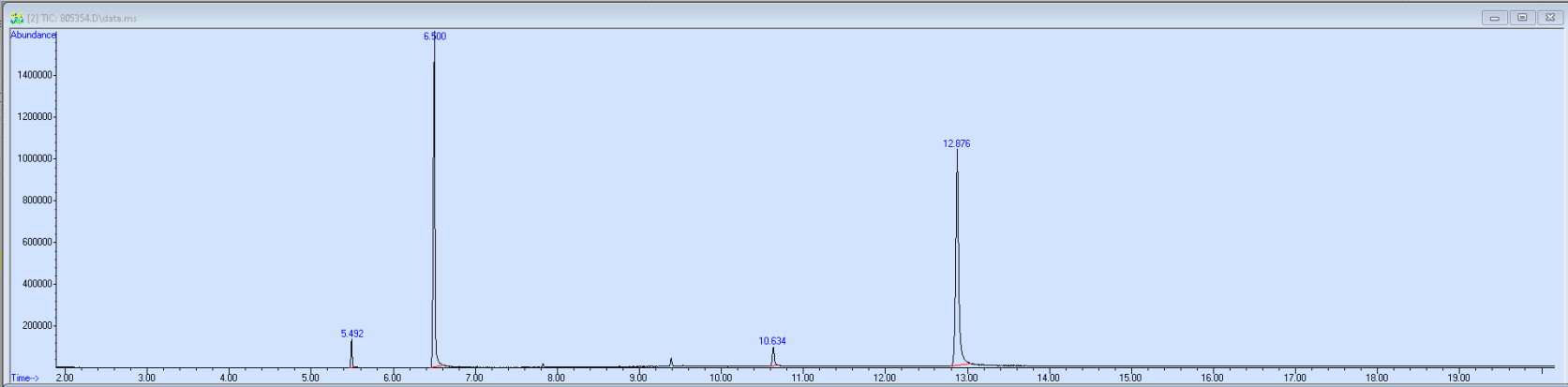Click the 1200000 abundance axis value
The height and width of the screenshot is (387, 1568).
pos(34,117)
